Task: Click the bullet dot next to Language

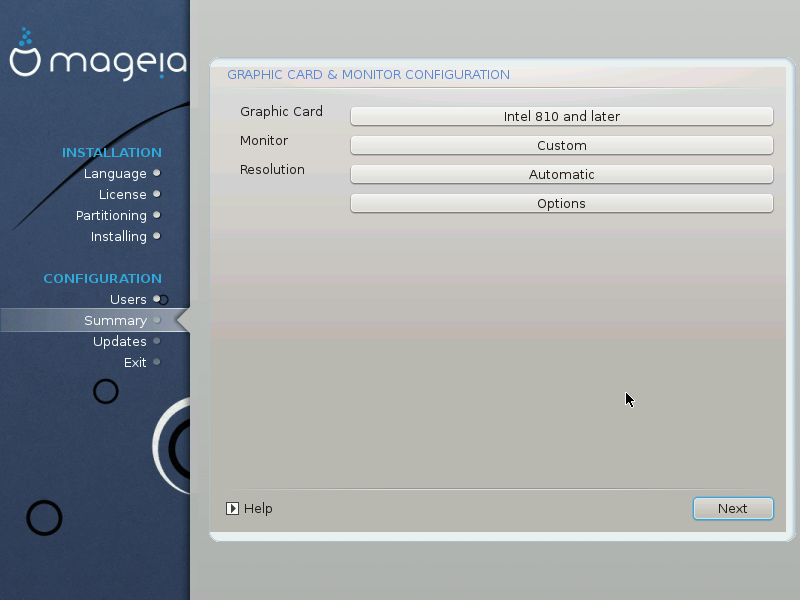Action: pyautogui.click(x=157, y=173)
